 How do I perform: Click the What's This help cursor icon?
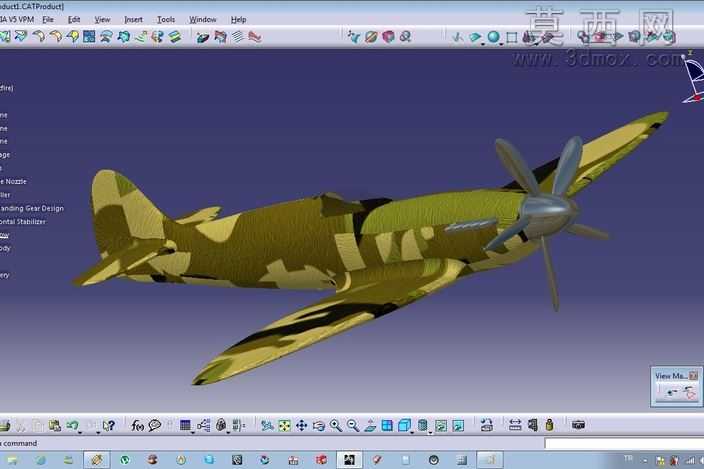point(109,425)
